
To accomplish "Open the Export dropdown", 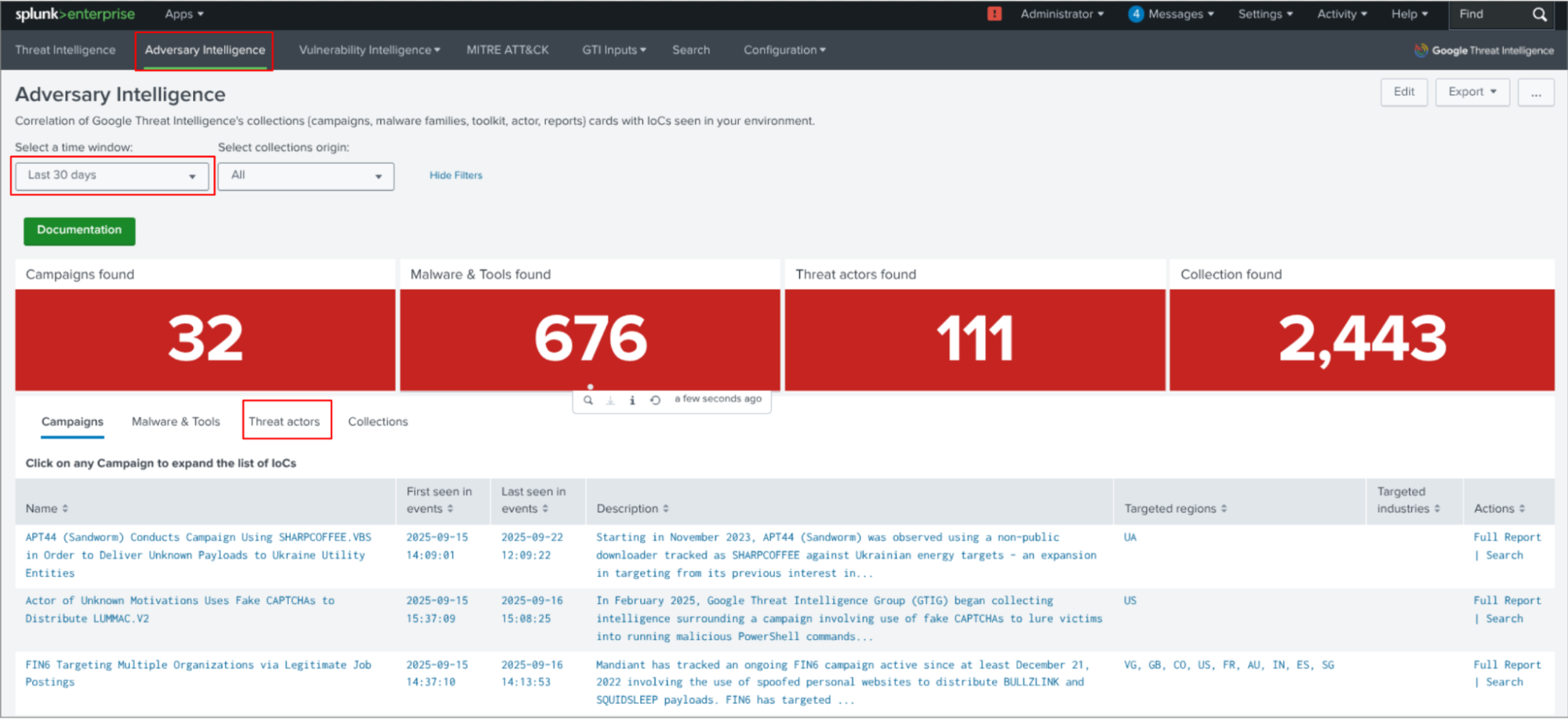I will click(x=1472, y=92).
